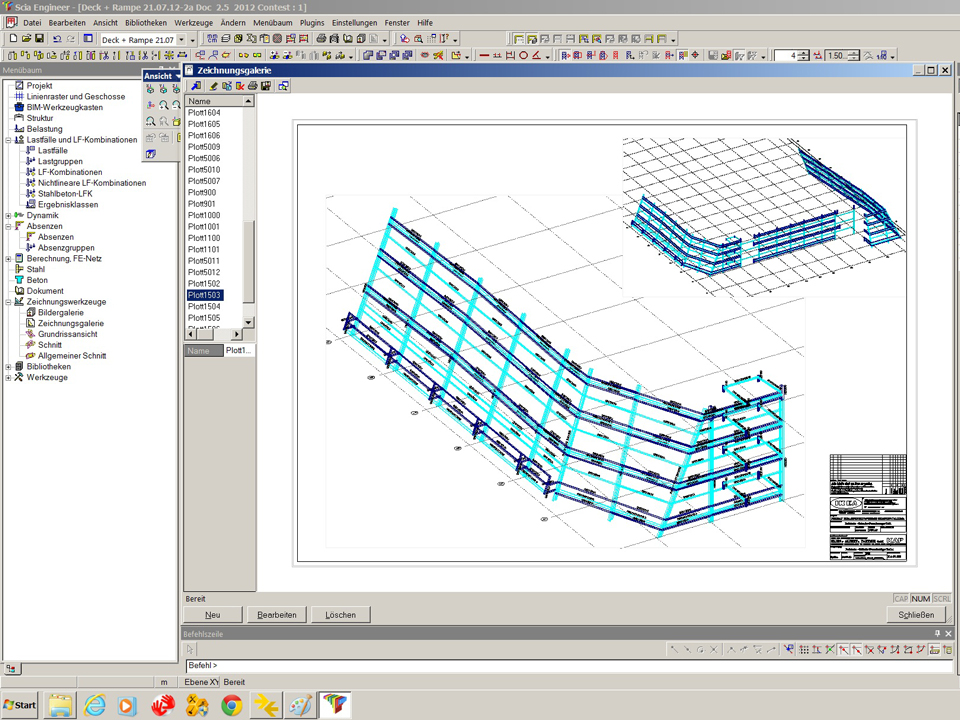Expand the Dynamik tree node
Image resolution: width=960 pixels, height=720 pixels.
(x=8, y=215)
